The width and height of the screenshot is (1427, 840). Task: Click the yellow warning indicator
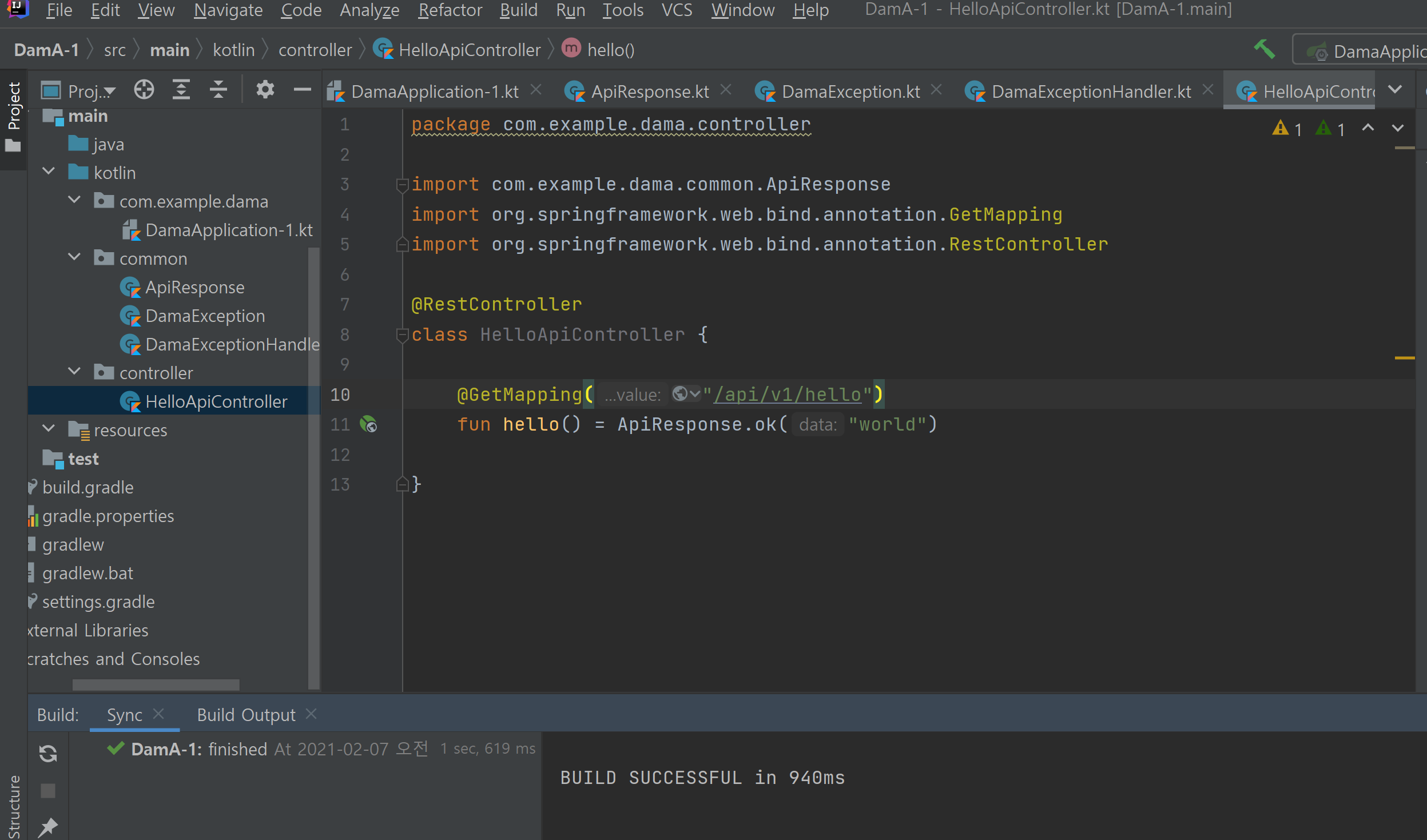click(x=1279, y=129)
